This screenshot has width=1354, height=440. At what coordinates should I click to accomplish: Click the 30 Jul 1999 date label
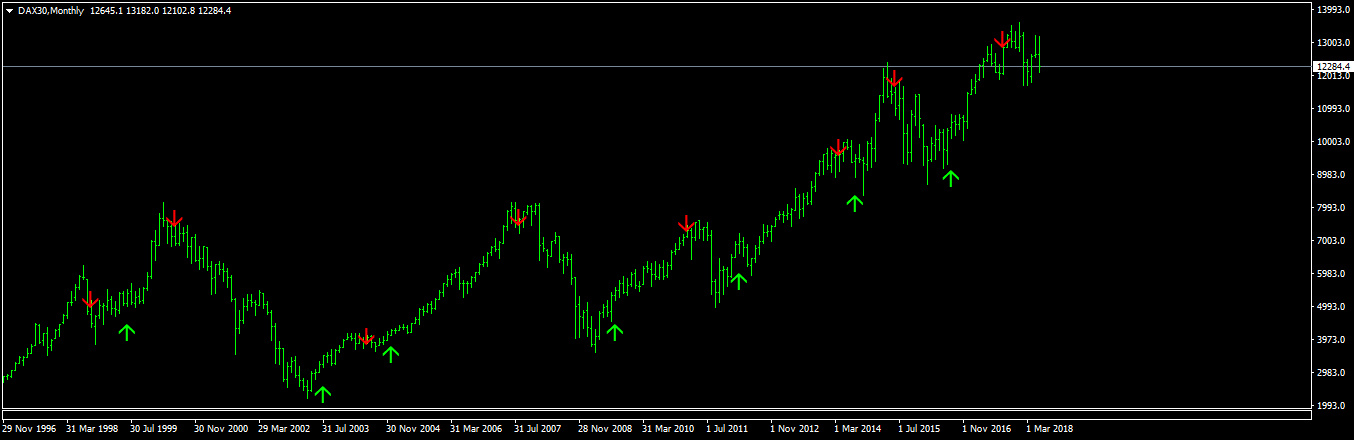click(x=156, y=428)
